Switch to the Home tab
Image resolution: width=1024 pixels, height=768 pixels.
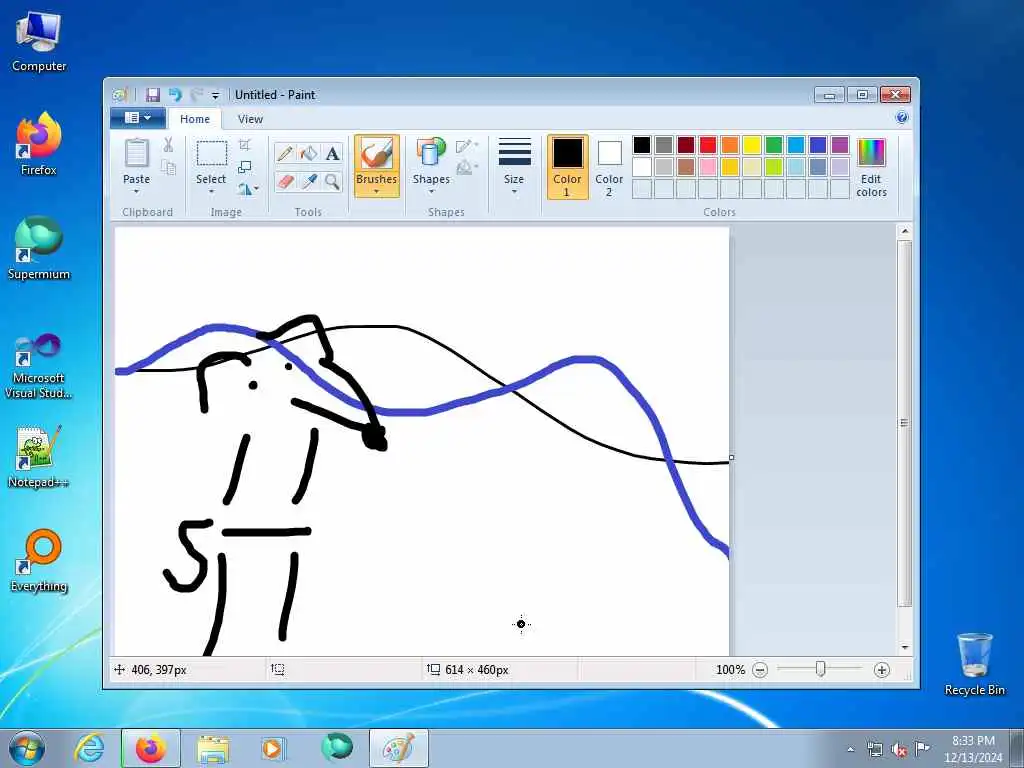pyautogui.click(x=195, y=119)
